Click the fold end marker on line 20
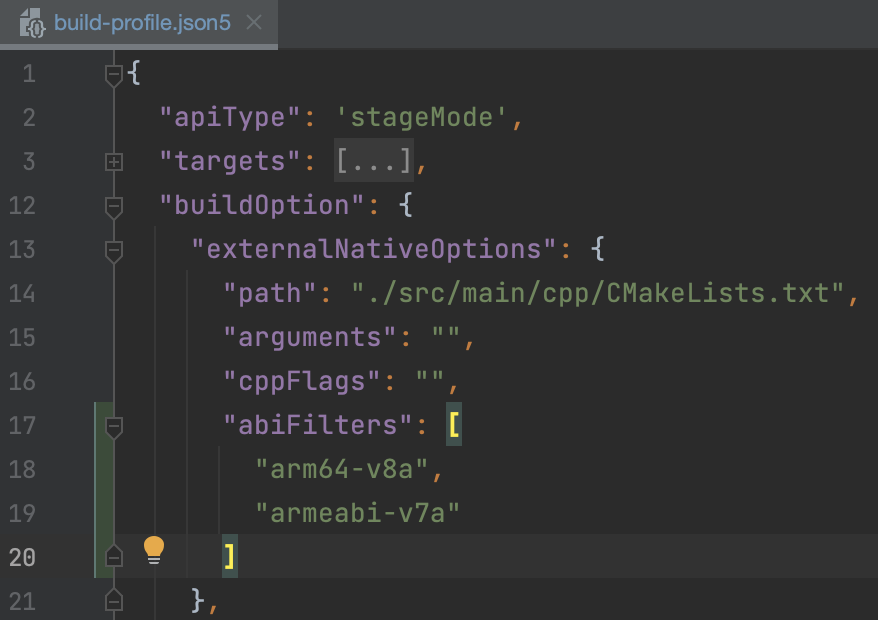This screenshot has height=620, width=878. (x=114, y=557)
